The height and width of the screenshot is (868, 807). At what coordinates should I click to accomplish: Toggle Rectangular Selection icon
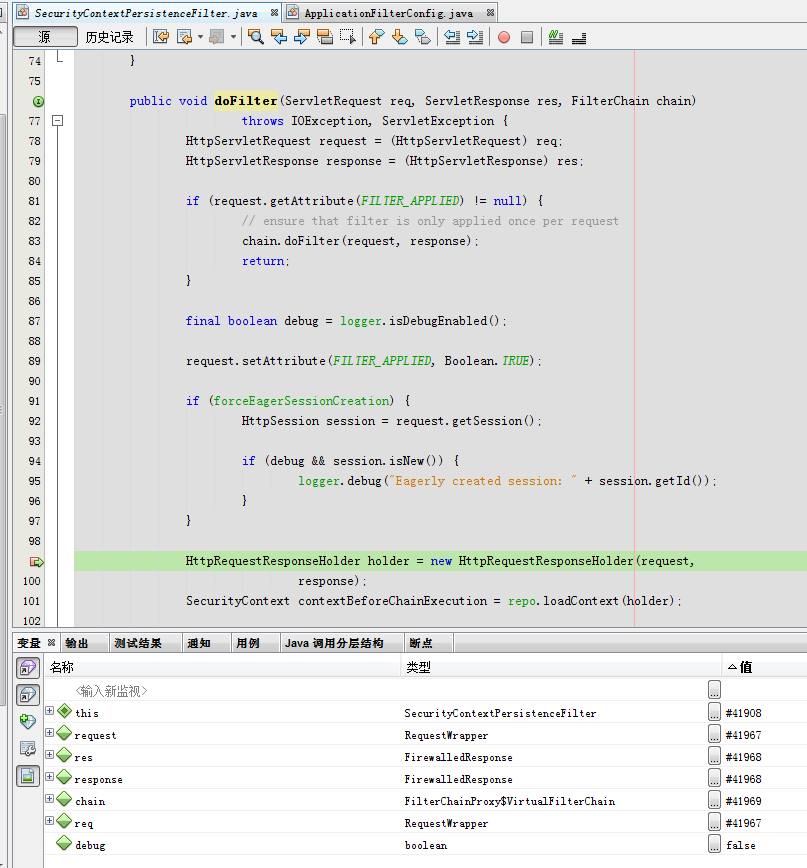tap(348, 37)
